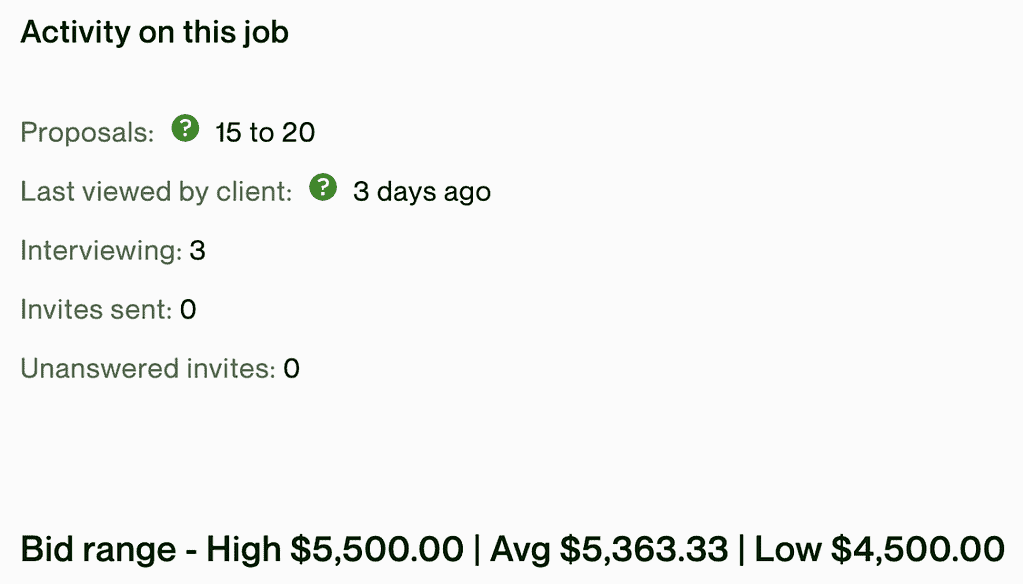
Task: Click the help icon beside Proposals
Action: [185, 128]
